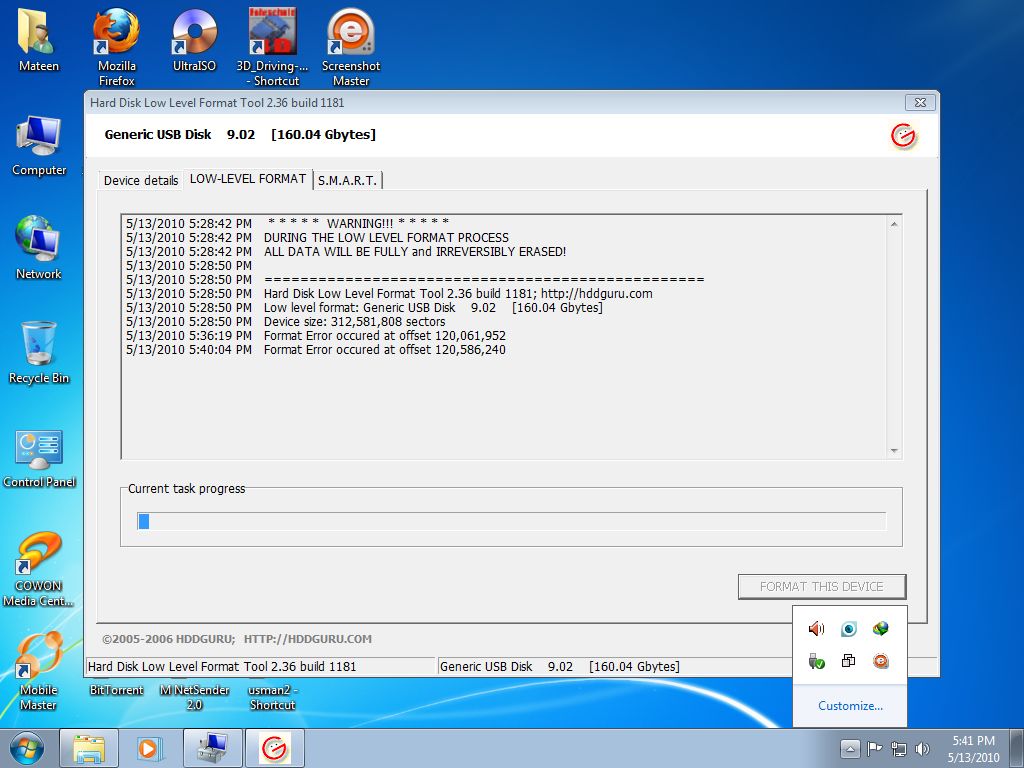Click the computer-network taskbar button

(x=212, y=748)
